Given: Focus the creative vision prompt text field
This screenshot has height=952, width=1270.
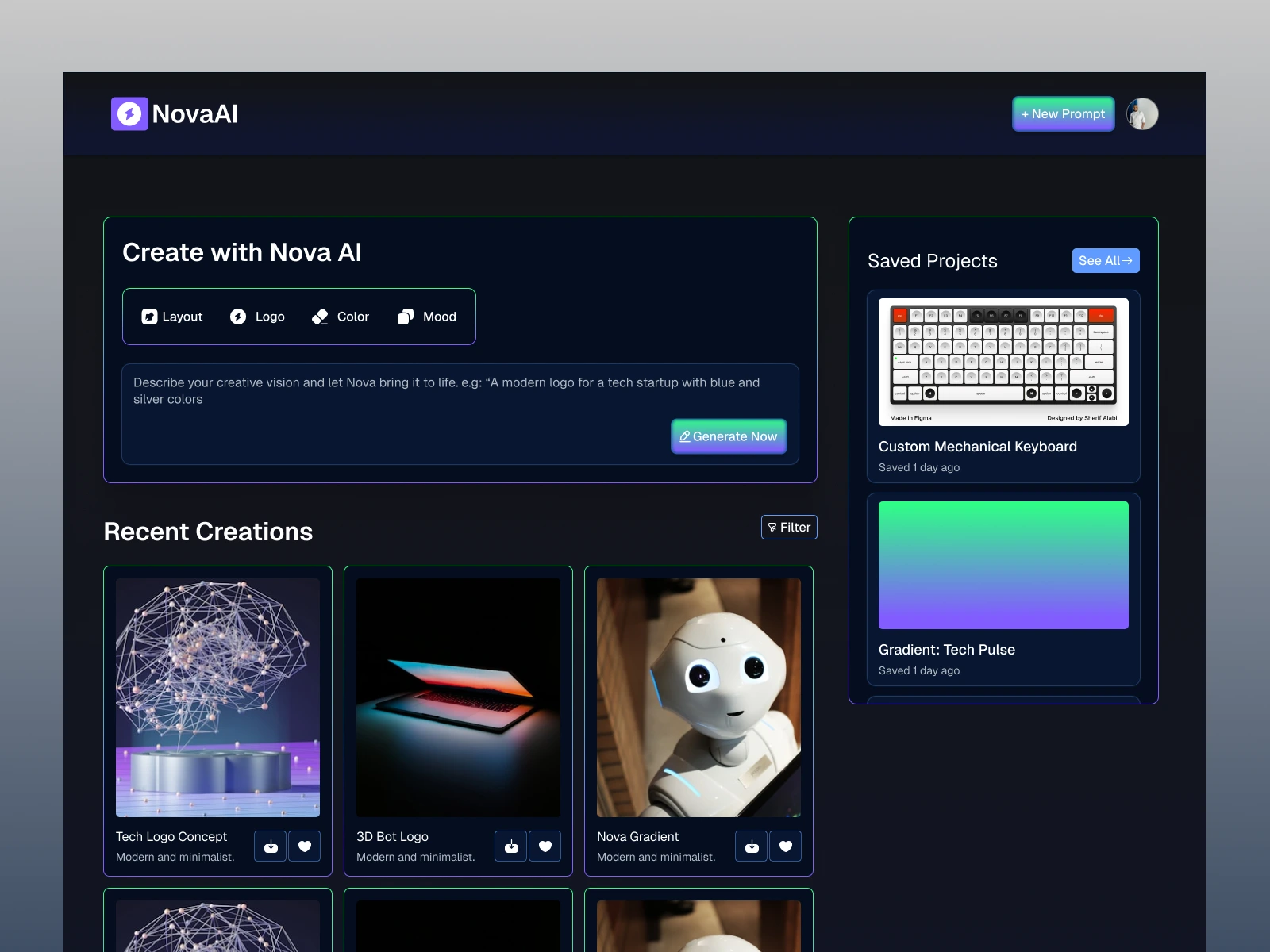Looking at the screenshot, I should [x=460, y=414].
